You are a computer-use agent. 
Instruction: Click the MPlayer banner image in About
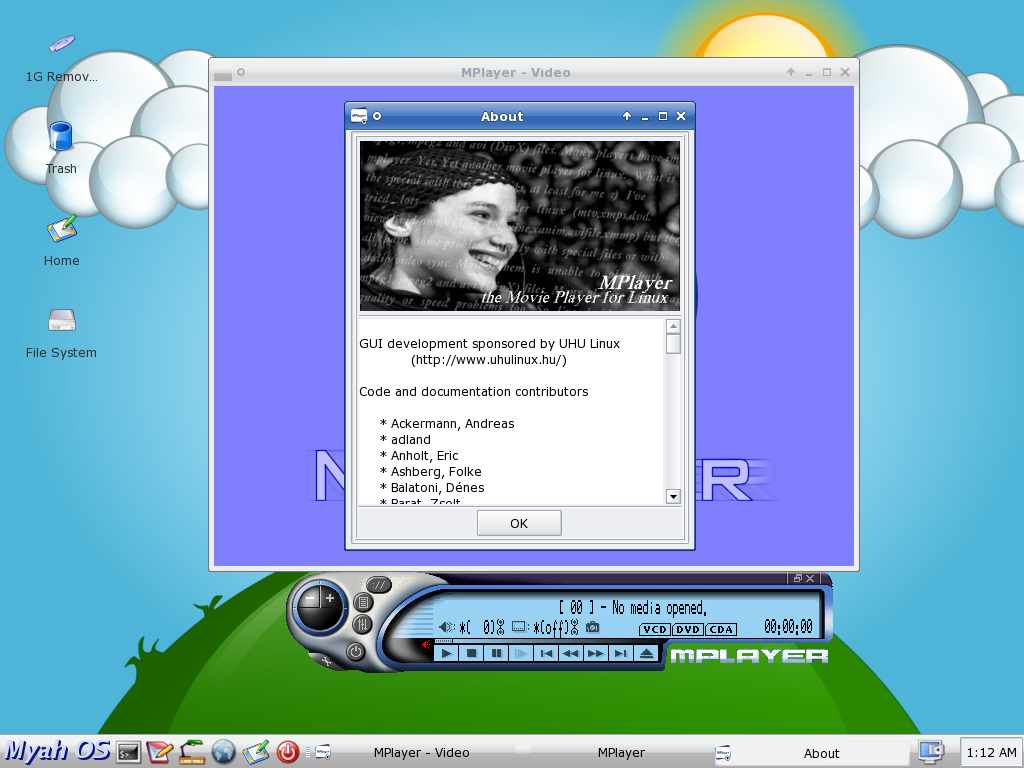coord(520,225)
